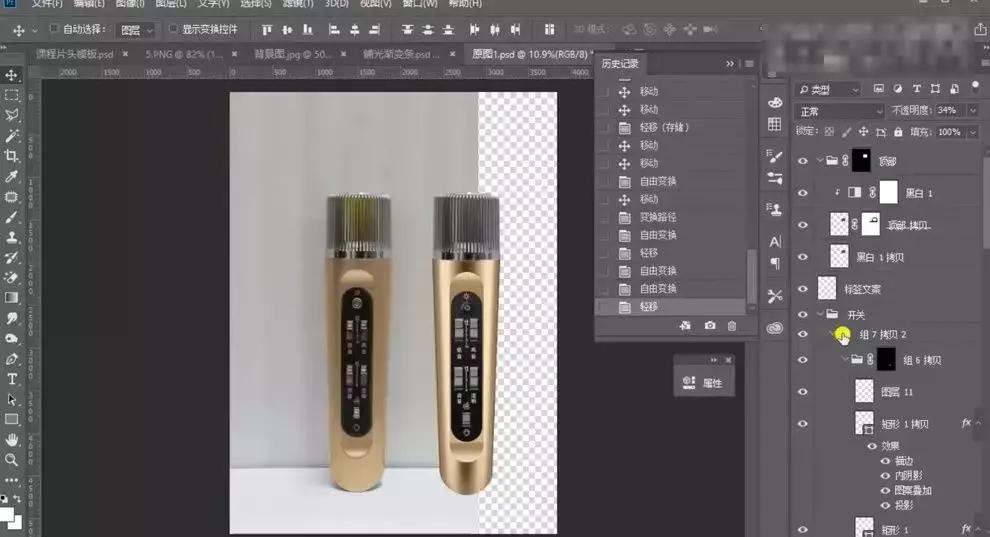Lock transparent pixels of the layer
The width and height of the screenshot is (990, 537).
829,132
